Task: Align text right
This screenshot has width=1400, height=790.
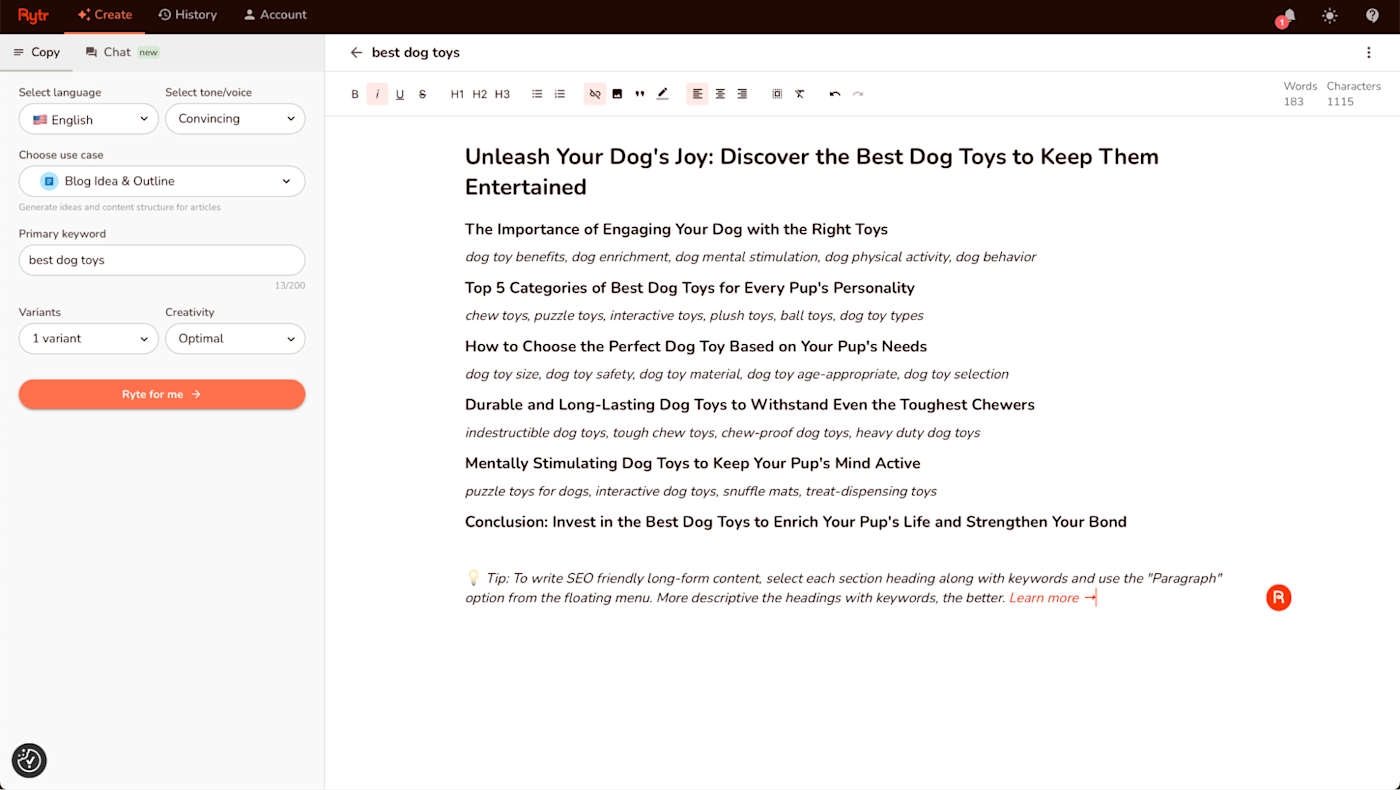Action: pos(742,94)
